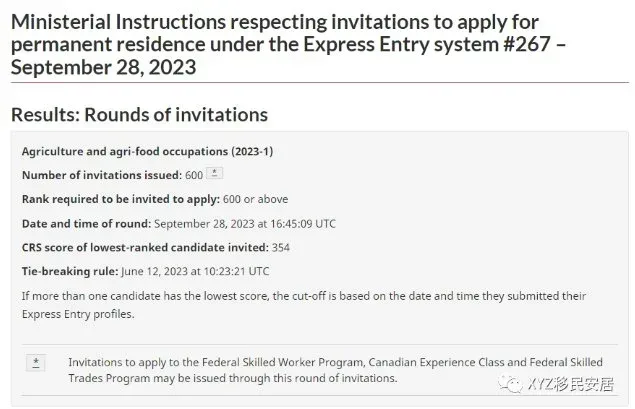Viewport: 635px width, 409px height.
Task: Select the "Results: Rounds of invitations" heading
Action: click(x=139, y=115)
